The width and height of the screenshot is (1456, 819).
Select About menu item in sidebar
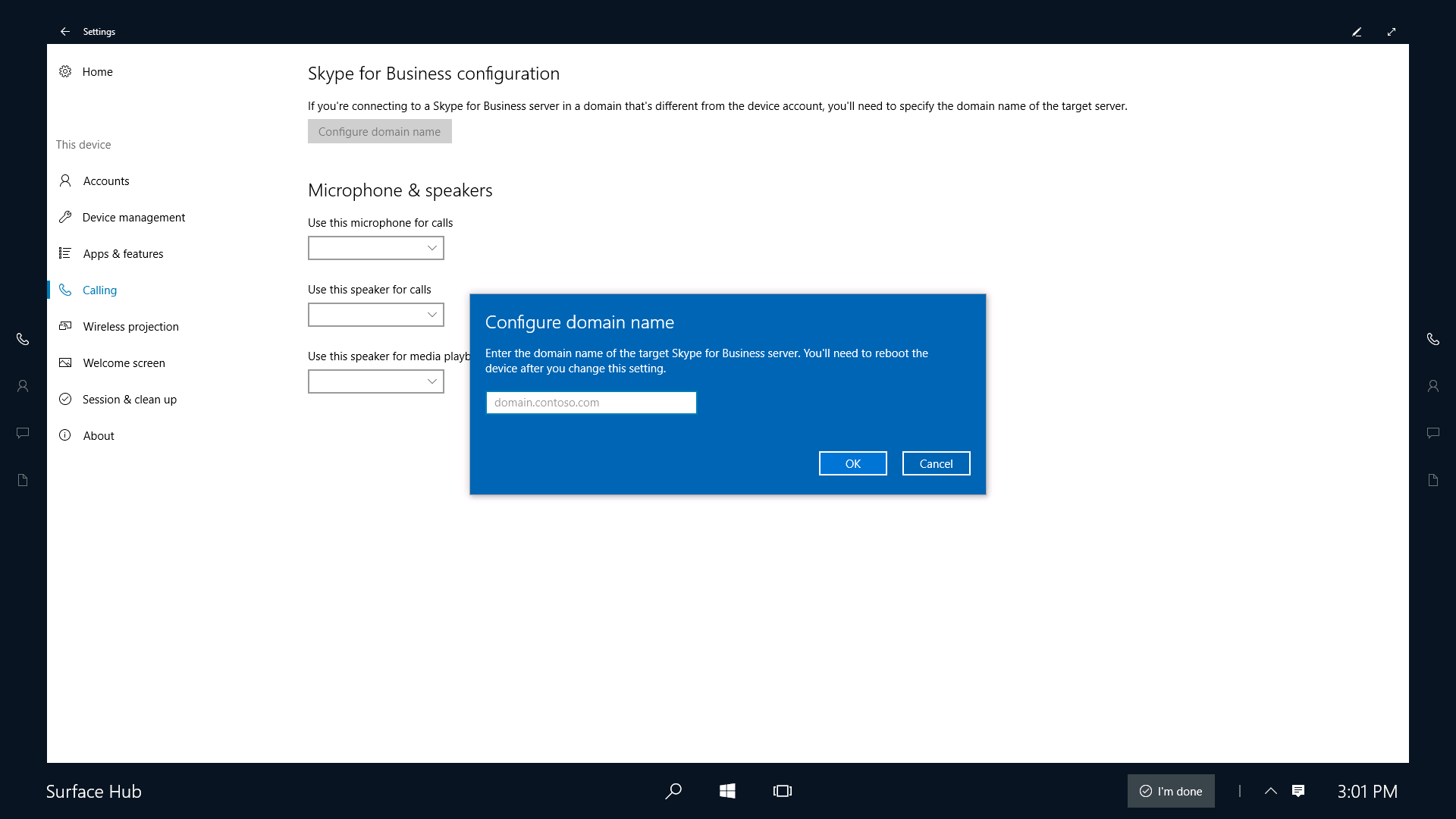(98, 435)
